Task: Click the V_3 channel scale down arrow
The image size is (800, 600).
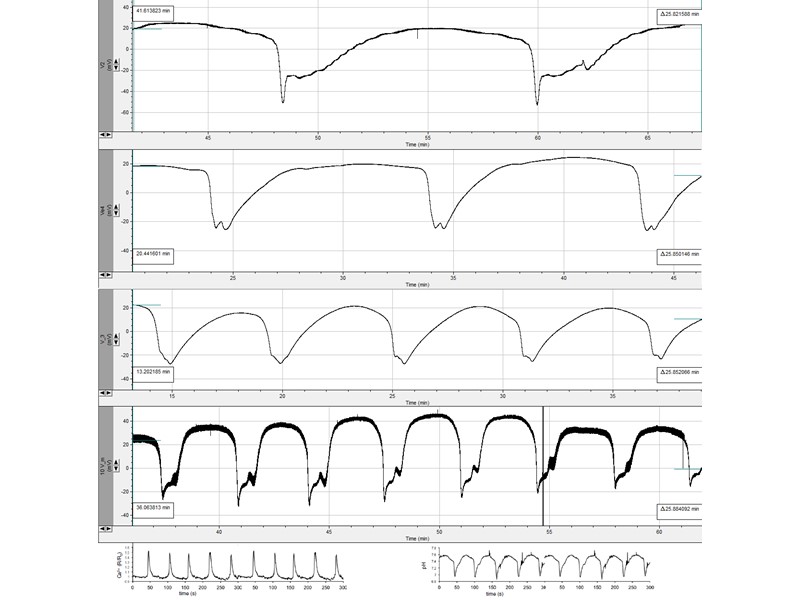Action: pyautogui.click(x=116, y=343)
